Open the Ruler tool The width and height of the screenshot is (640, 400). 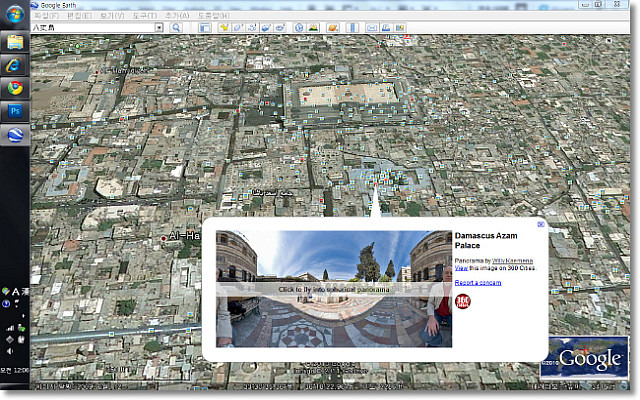point(353,27)
